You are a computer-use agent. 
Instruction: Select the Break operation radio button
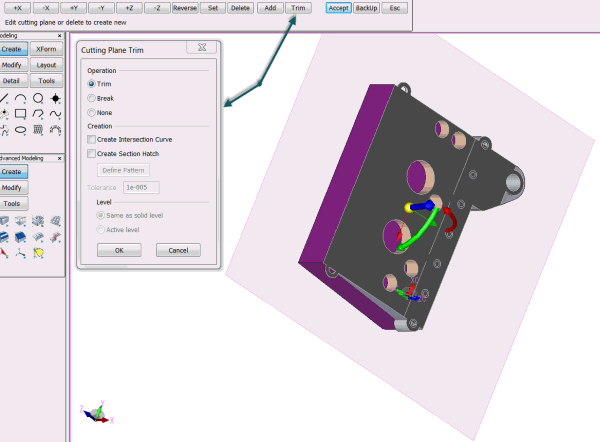(92, 98)
